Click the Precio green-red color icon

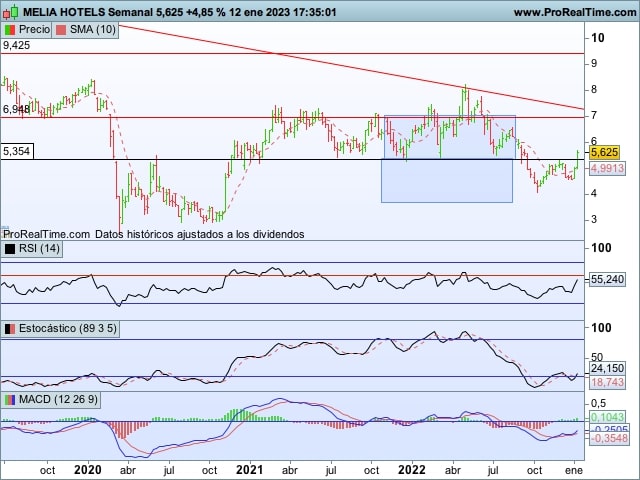[10, 30]
